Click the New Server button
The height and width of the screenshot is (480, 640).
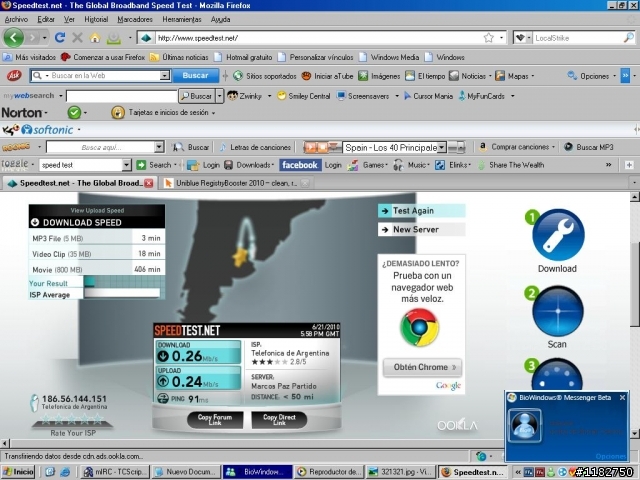click(422, 229)
